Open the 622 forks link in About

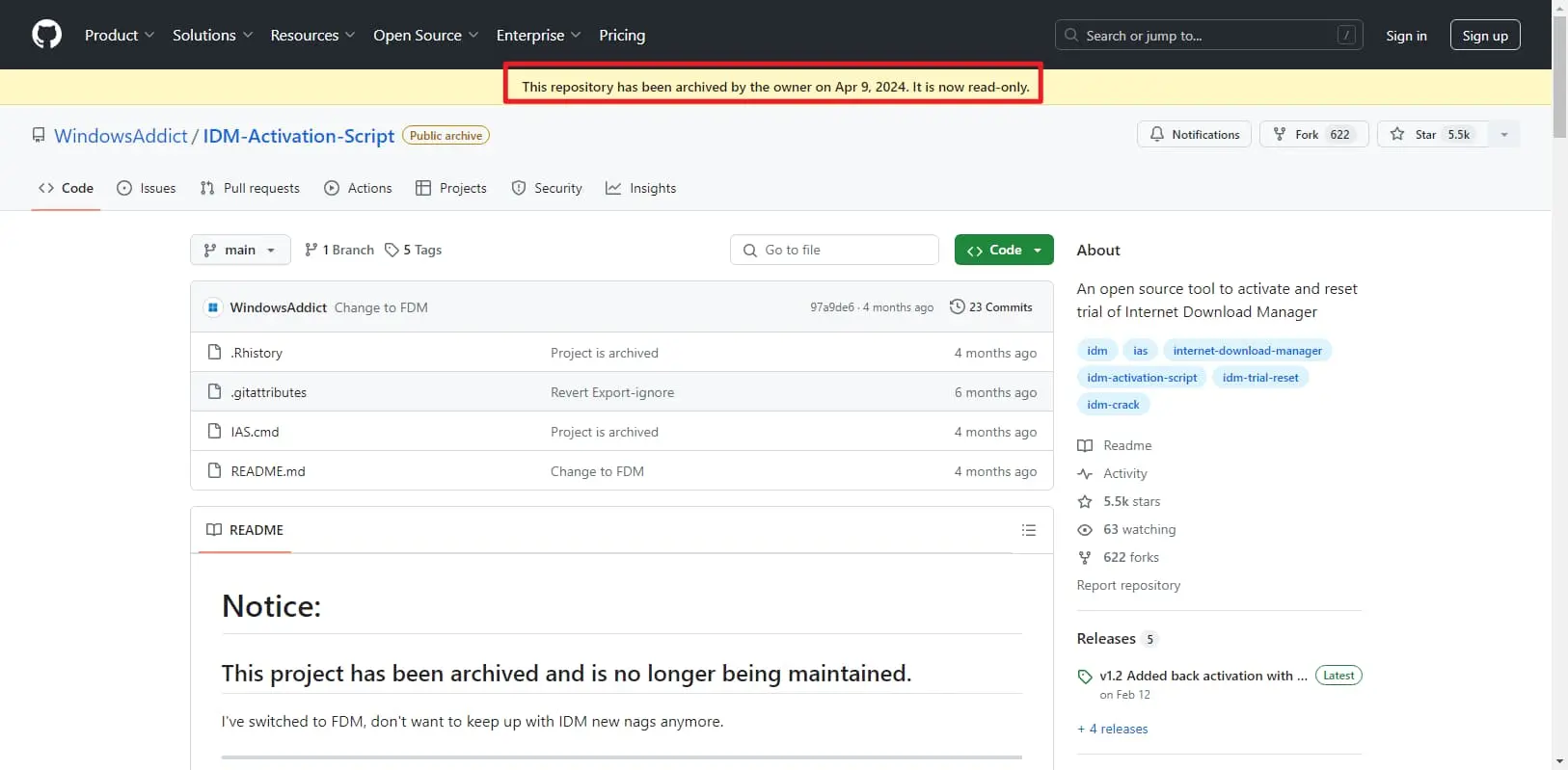1119,557
